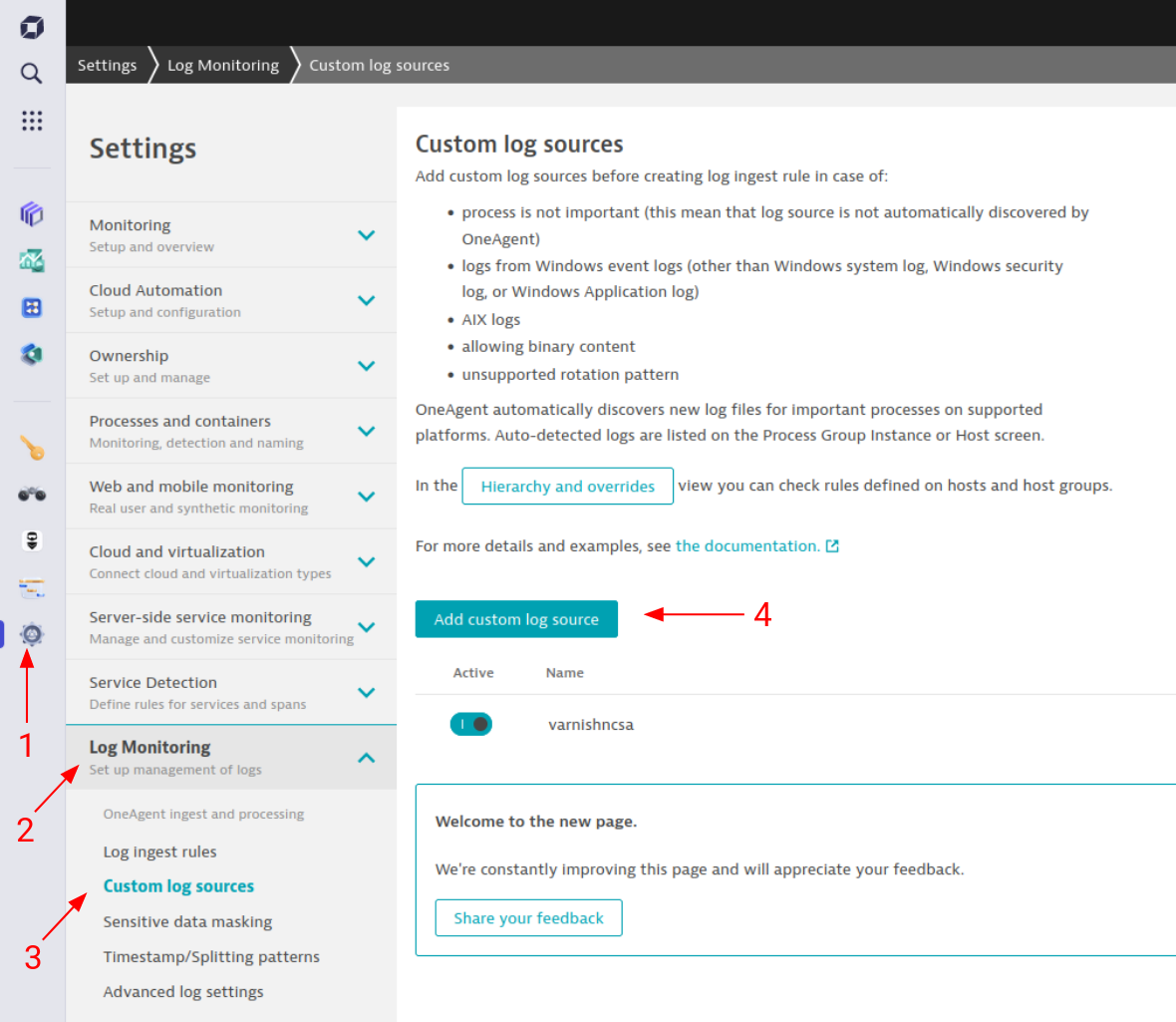The image size is (1176, 1022).
Task: Go to Log Monitoring breadcrumb
Action: click(x=223, y=65)
